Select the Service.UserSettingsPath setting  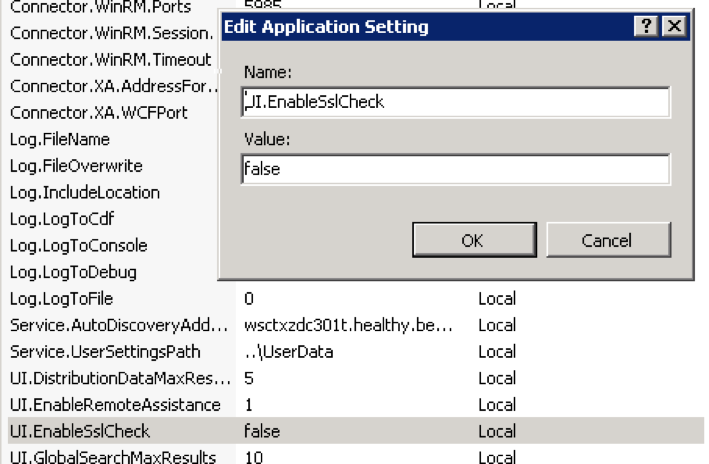pyautogui.click(x=105, y=352)
